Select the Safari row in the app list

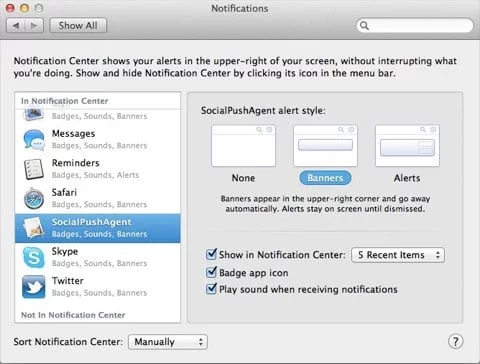(x=98, y=198)
